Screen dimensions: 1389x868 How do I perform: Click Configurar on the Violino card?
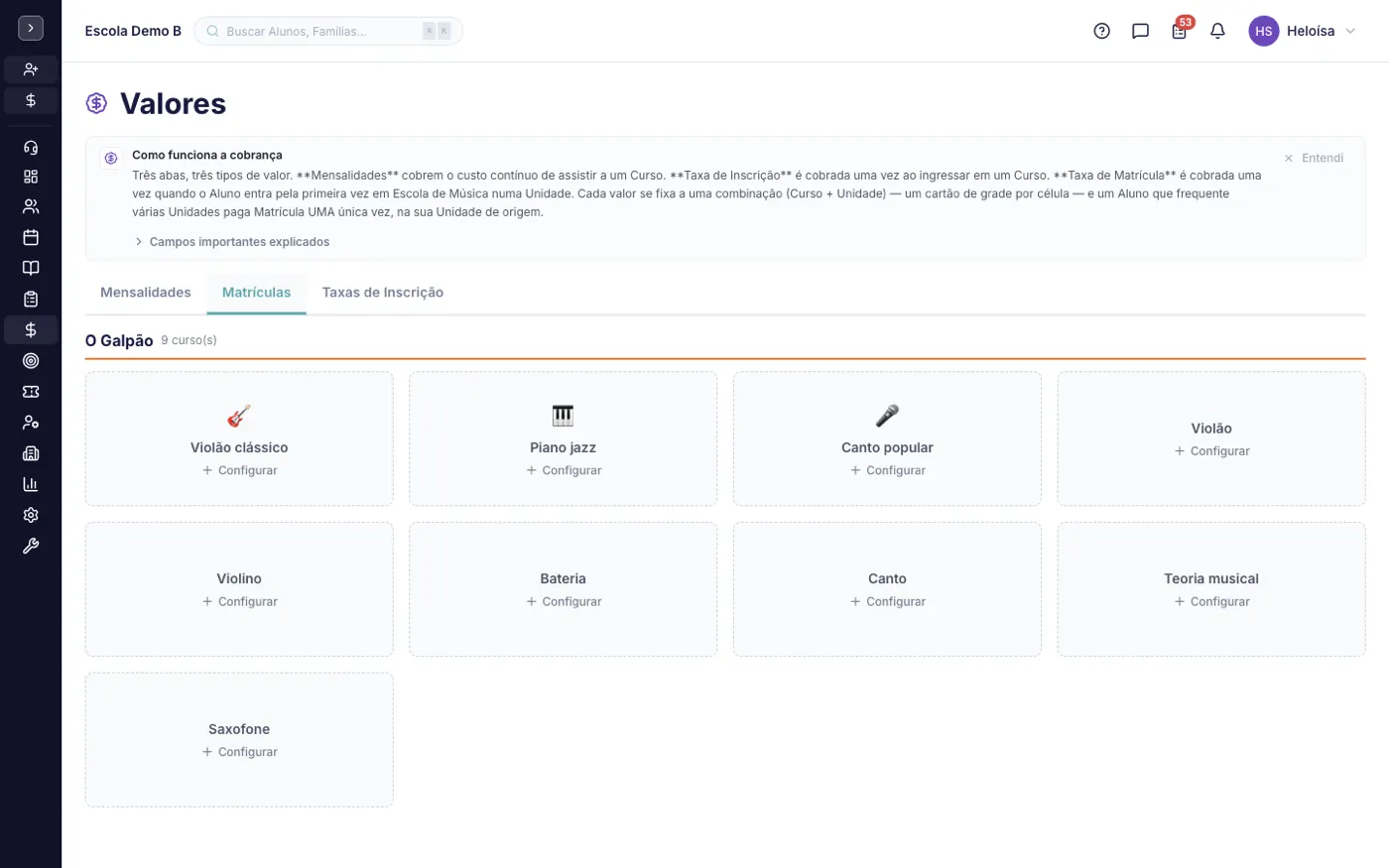tap(239, 602)
